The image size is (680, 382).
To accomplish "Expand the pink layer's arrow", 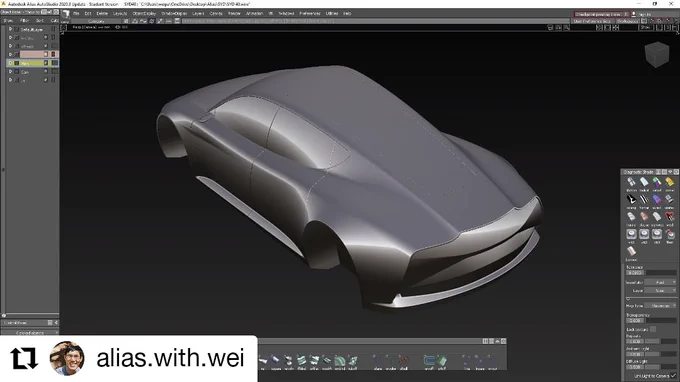I will point(10,54).
